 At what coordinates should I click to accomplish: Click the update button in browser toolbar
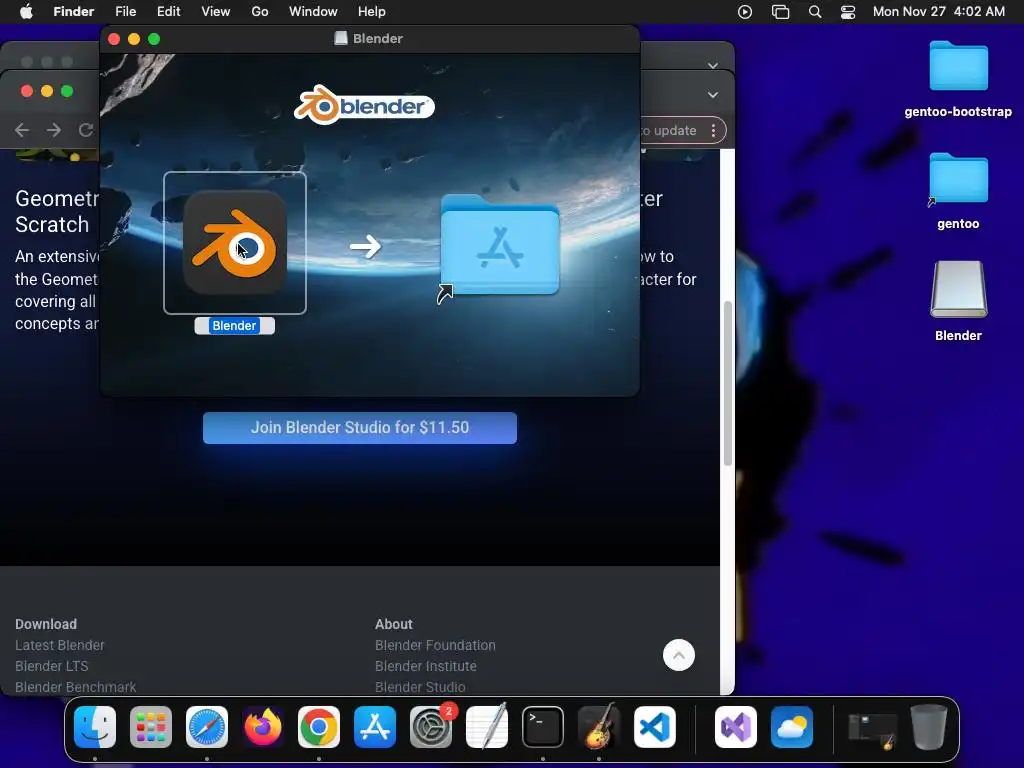669,131
